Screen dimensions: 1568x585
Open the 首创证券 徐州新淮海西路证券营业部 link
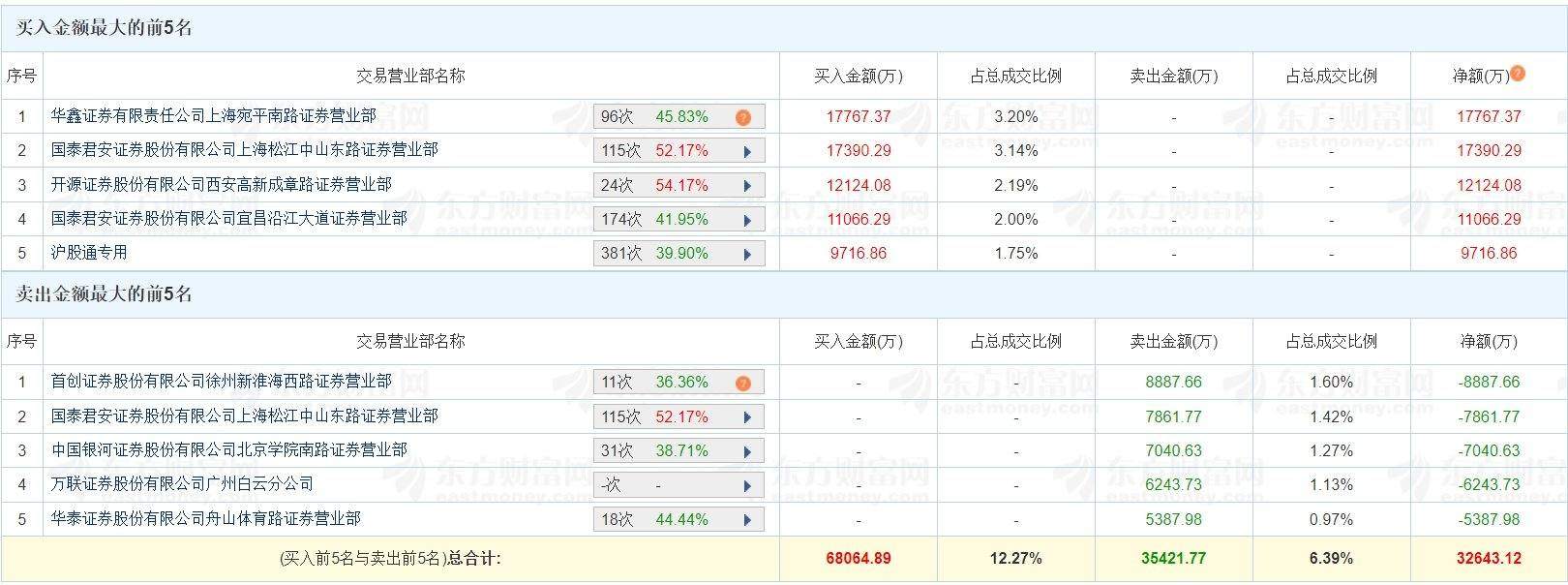221,382
